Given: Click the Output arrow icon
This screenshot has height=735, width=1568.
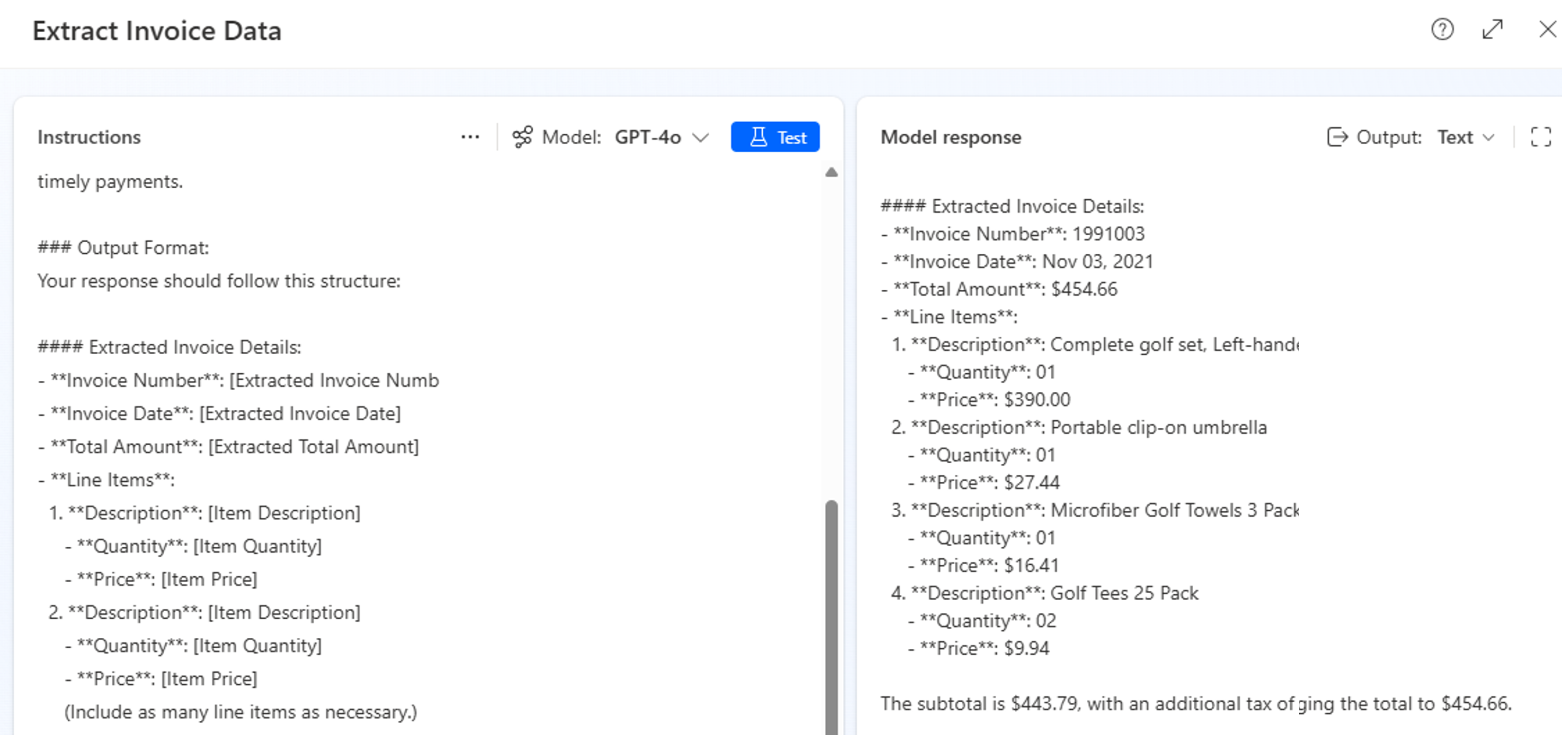Looking at the screenshot, I should (1337, 137).
